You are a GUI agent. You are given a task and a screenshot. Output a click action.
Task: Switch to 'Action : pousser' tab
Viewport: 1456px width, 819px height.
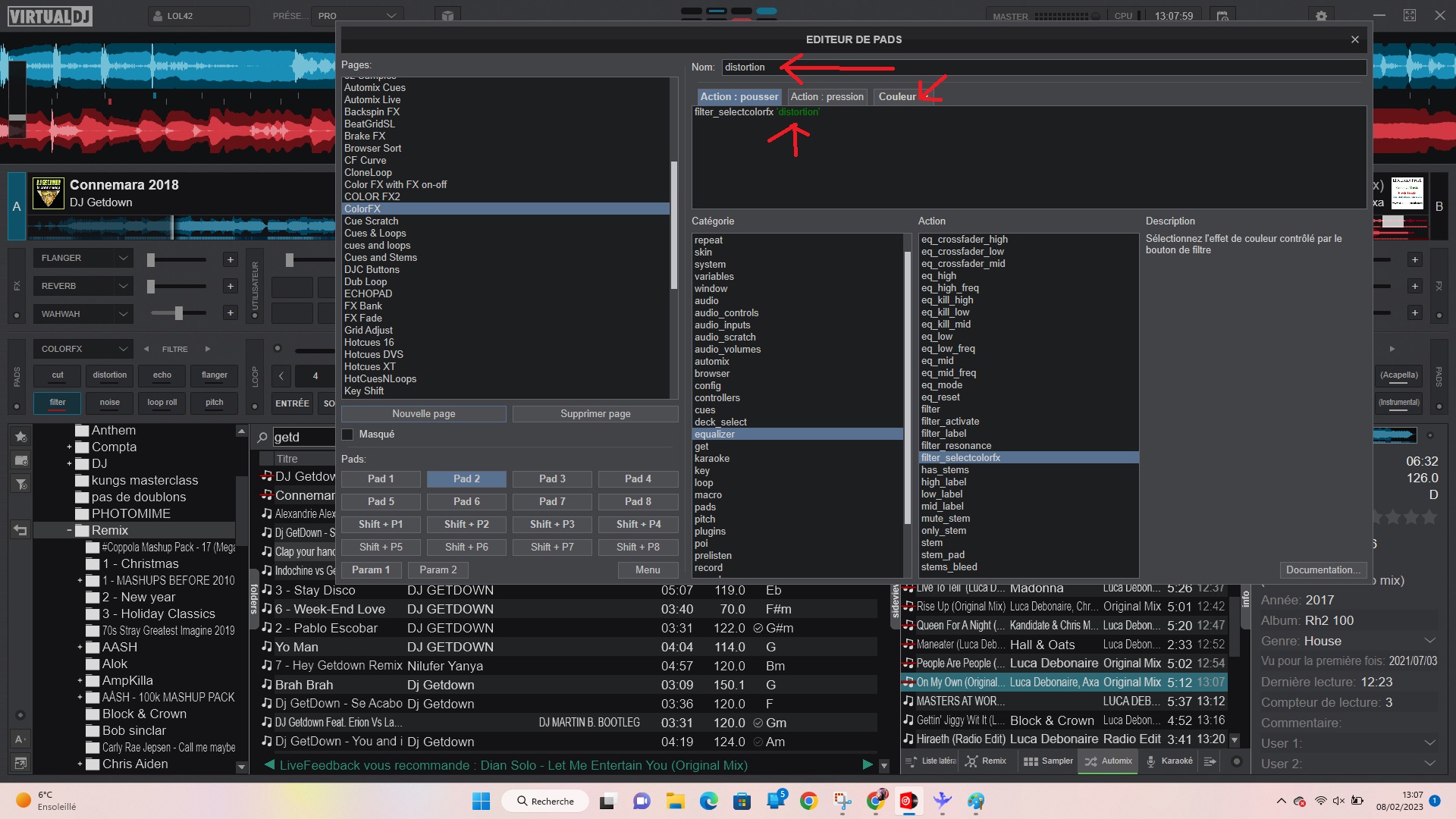pyautogui.click(x=739, y=96)
